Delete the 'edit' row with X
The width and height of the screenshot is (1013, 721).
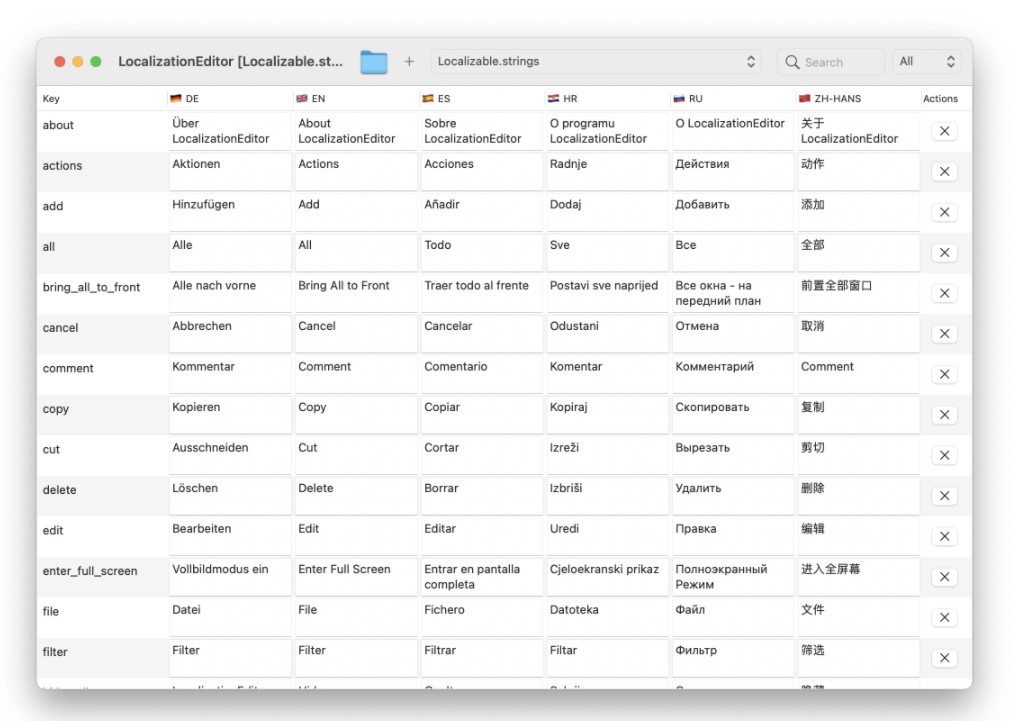point(944,537)
